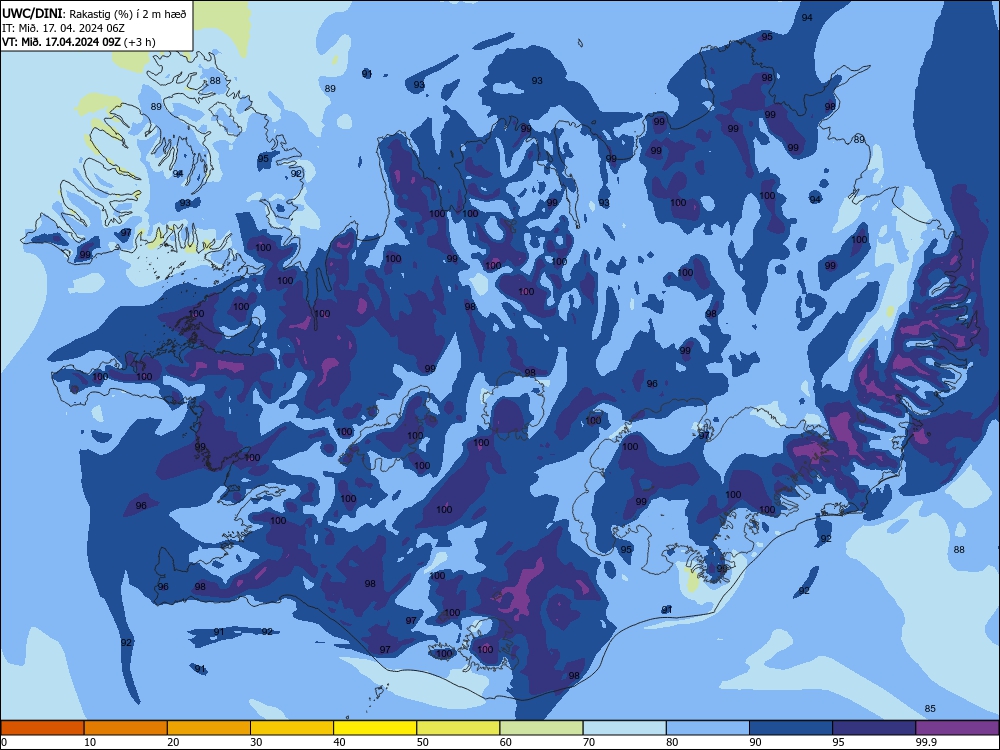Image resolution: width=1000 pixels, height=750 pixels.
Task: Click the legend label '40'
Action: [340, 742]
